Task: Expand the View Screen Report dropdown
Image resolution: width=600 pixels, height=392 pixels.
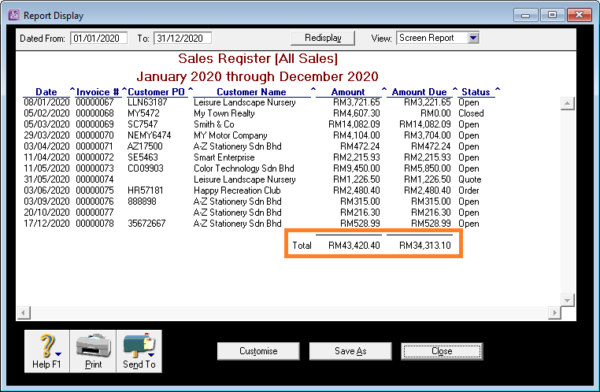Action: tap(473, 38)
